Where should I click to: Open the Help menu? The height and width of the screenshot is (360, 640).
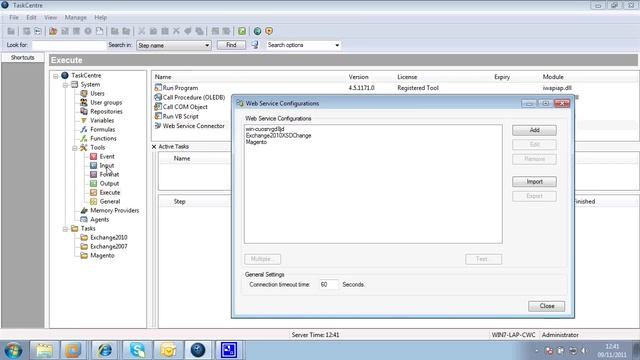100,18
